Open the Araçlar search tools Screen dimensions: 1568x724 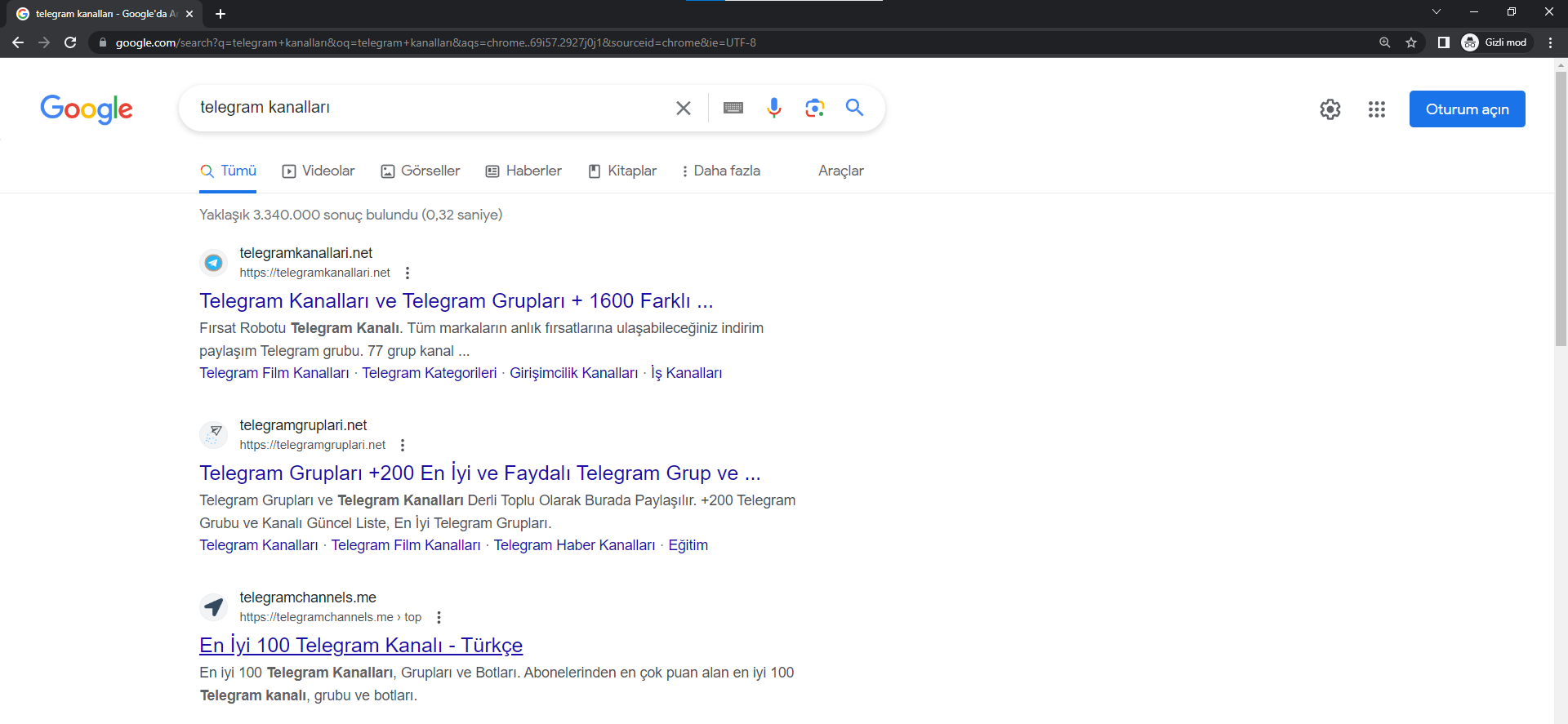841,171
